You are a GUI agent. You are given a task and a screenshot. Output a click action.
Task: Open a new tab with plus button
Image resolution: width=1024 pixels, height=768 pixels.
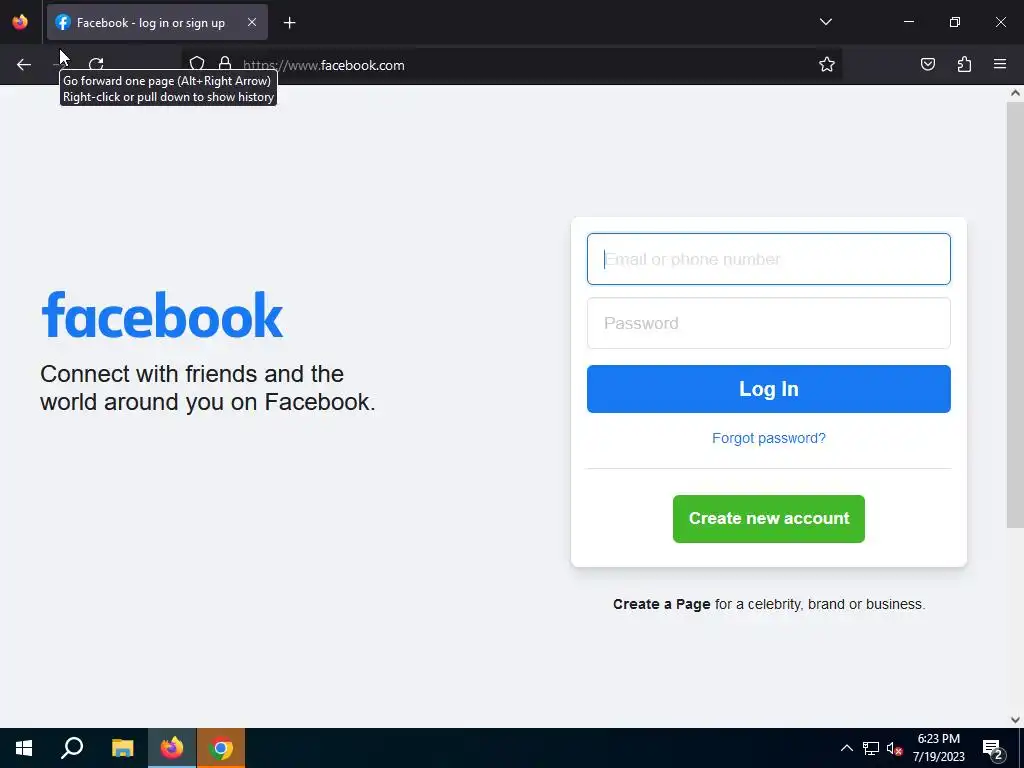point(289,23)
